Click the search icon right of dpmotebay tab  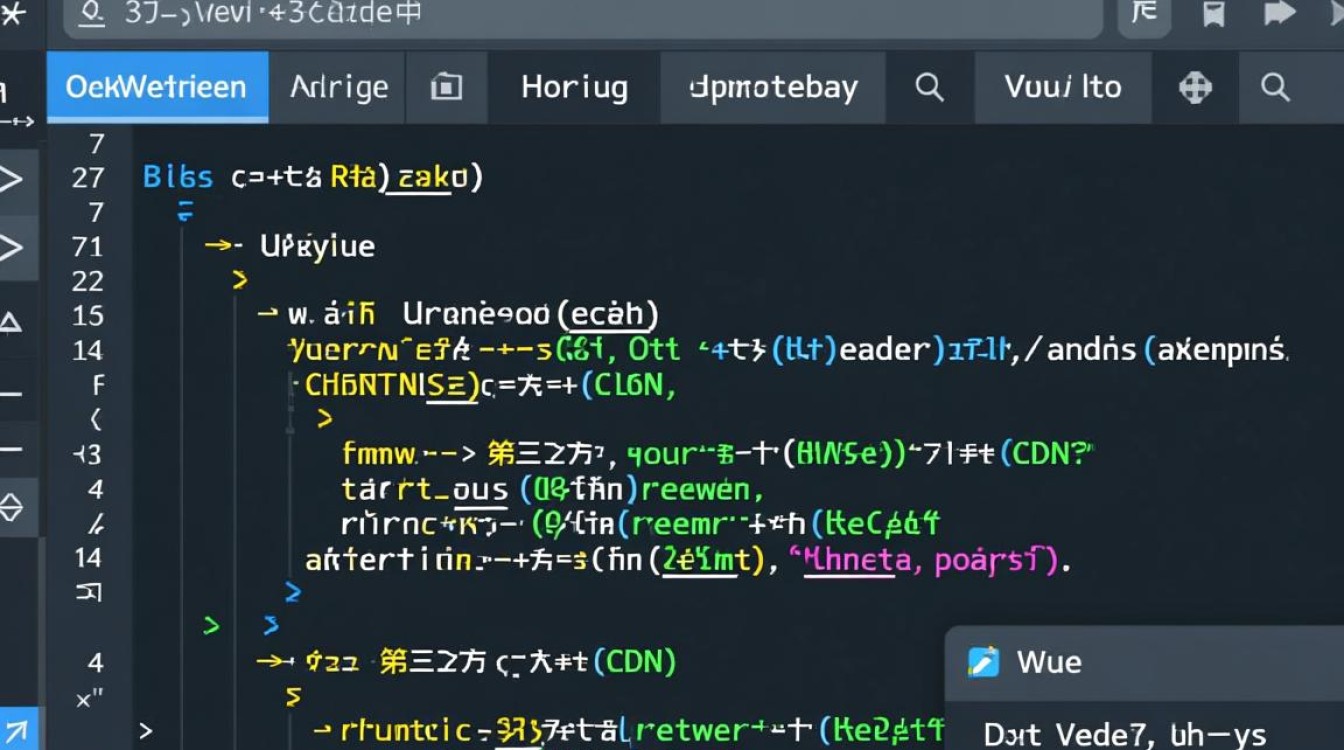pos(929,88)
